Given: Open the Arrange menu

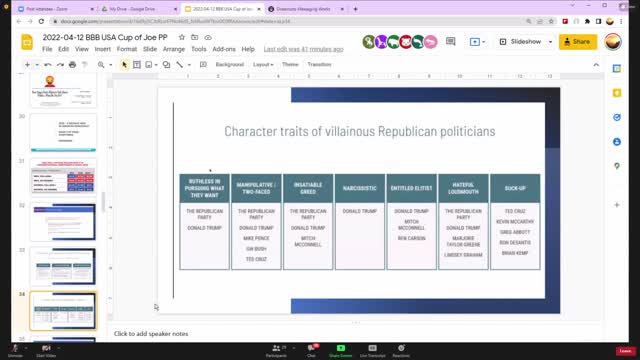Looking at the screenshot, I should click(174, 49).
